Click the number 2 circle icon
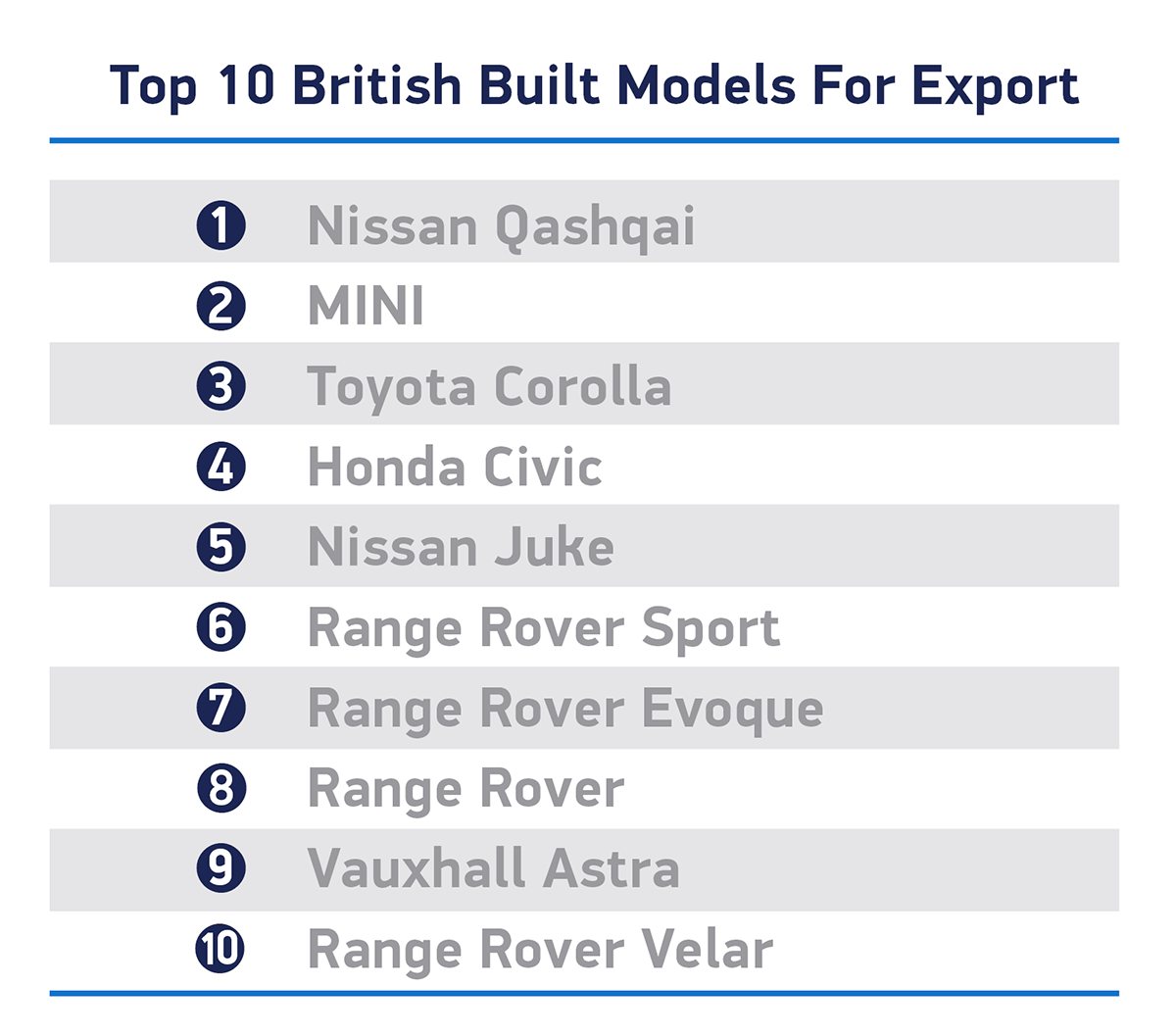Screen dimensions: 1176x1036 (x=220, y=306)
